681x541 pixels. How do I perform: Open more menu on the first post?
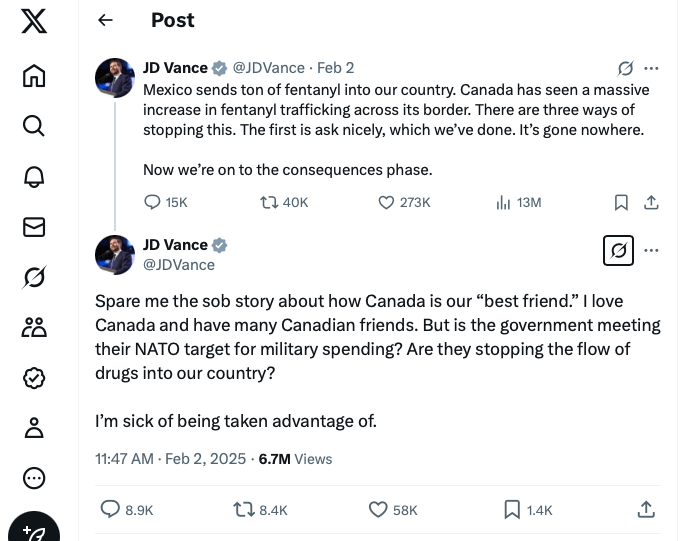pyautogui.click(x=652, y=69)
